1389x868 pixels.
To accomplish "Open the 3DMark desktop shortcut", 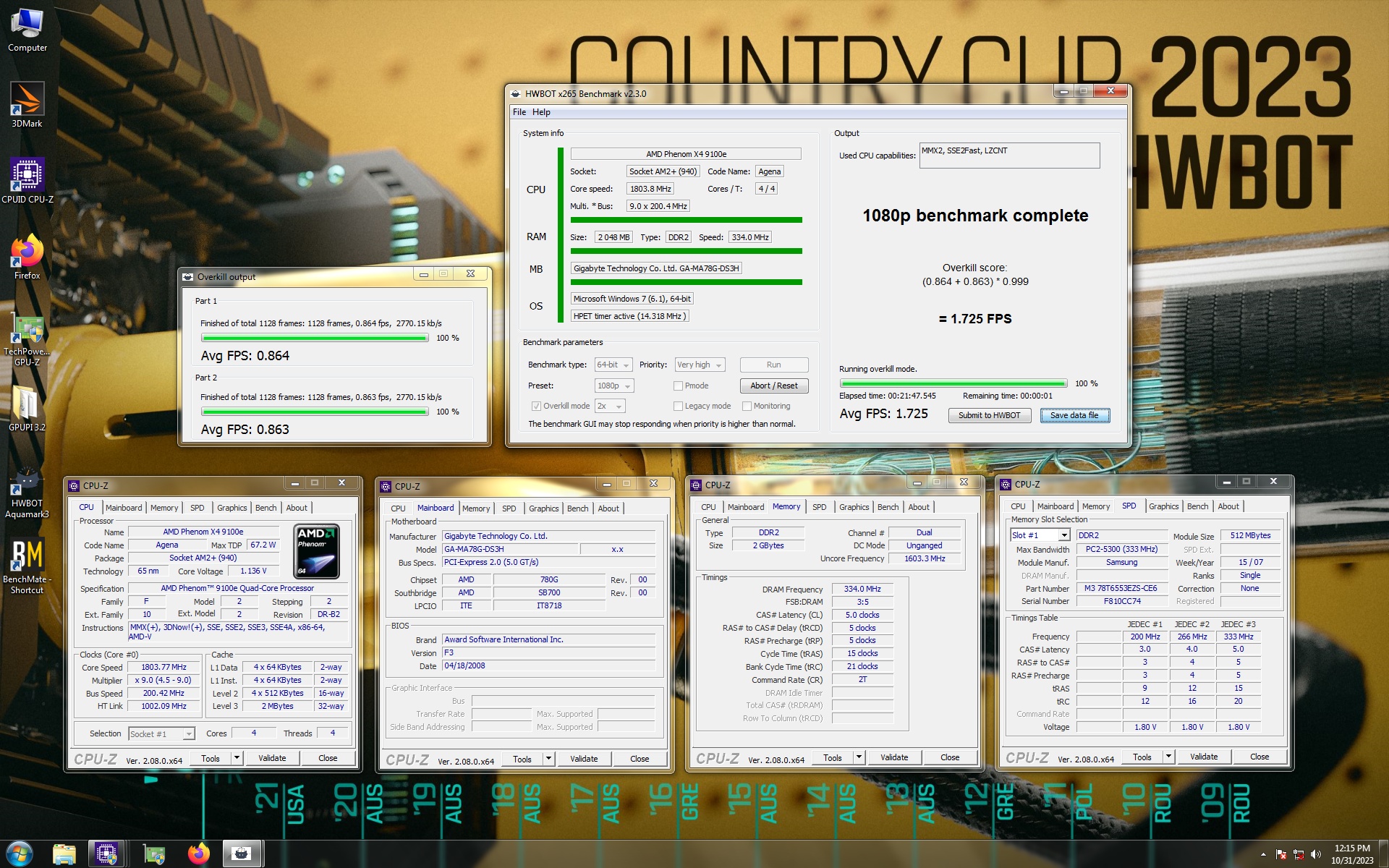I will click(x=27, y=106).
